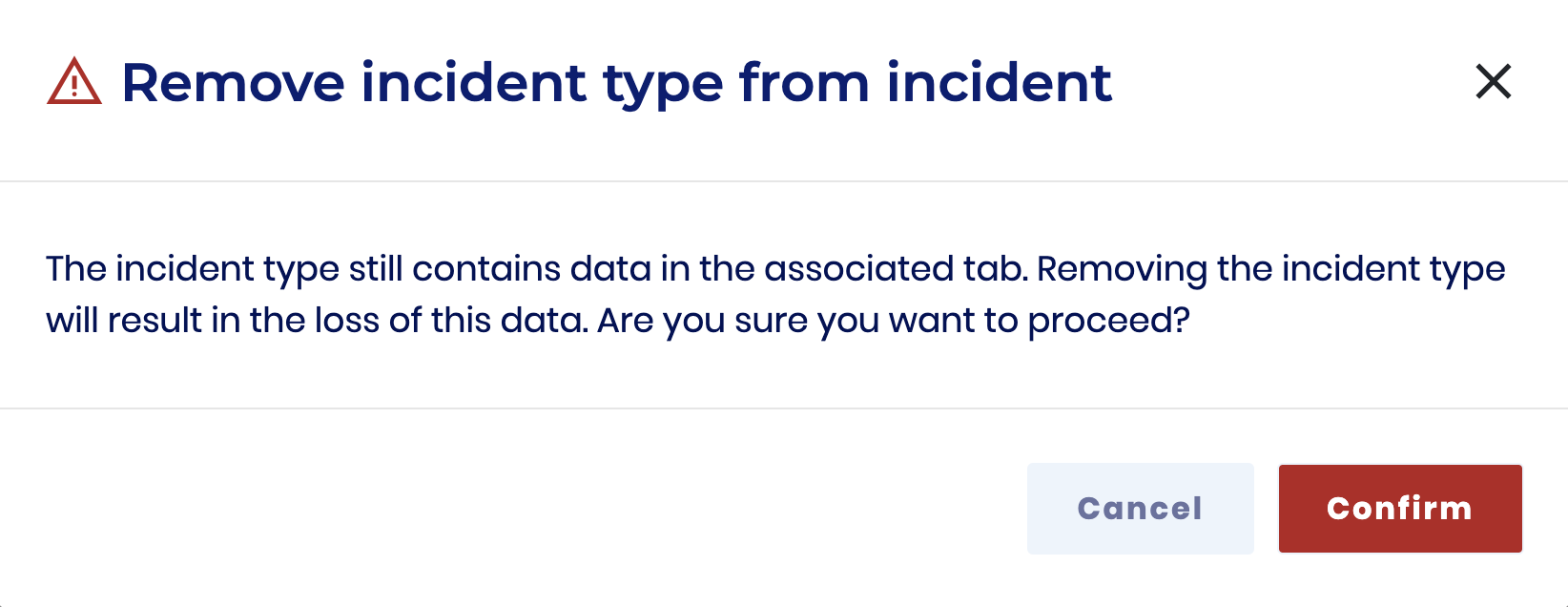Screen dimensions: 1568x607
Task: Click 'Removing the incident type' in the message
Action: [1270, 269]
